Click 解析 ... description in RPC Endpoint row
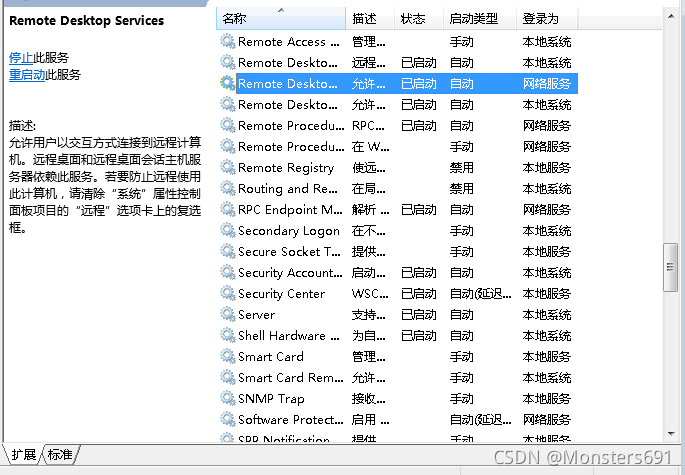685x475 pixels. click(370, 210)
